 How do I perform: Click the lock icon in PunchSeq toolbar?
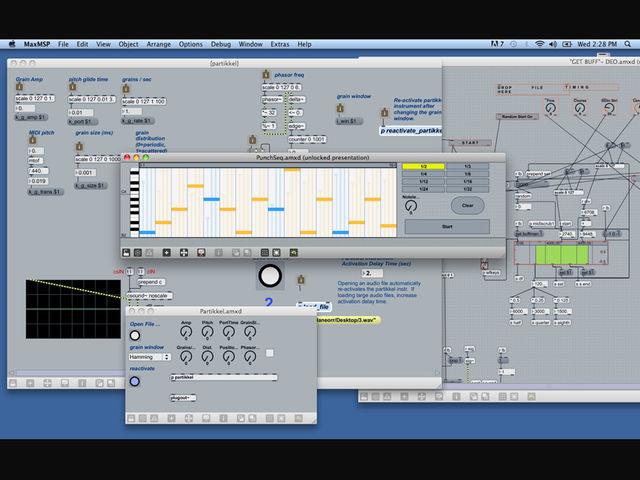point(127,253)
